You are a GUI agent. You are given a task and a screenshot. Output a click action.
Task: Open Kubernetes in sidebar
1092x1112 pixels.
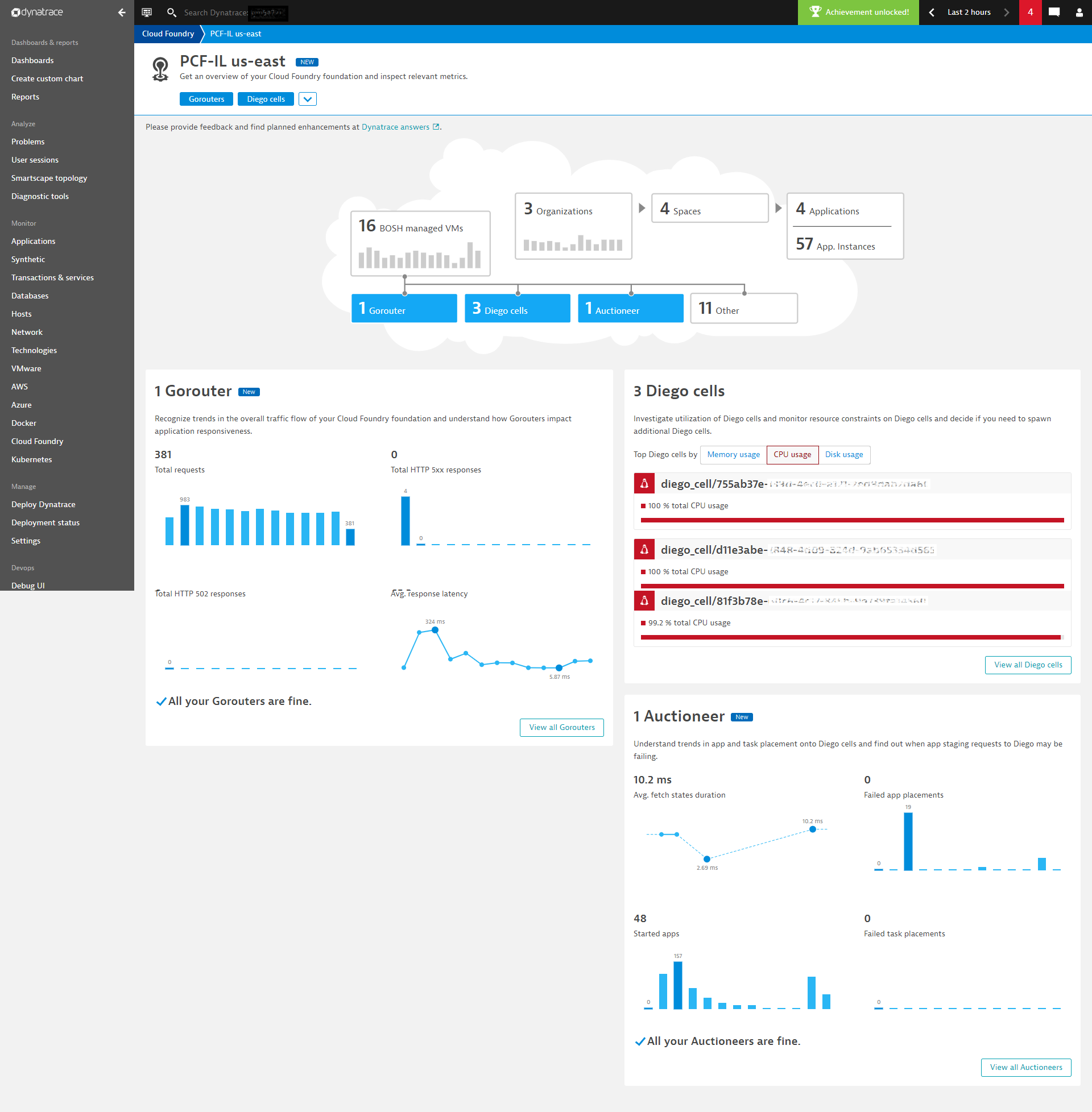[31, 459]
